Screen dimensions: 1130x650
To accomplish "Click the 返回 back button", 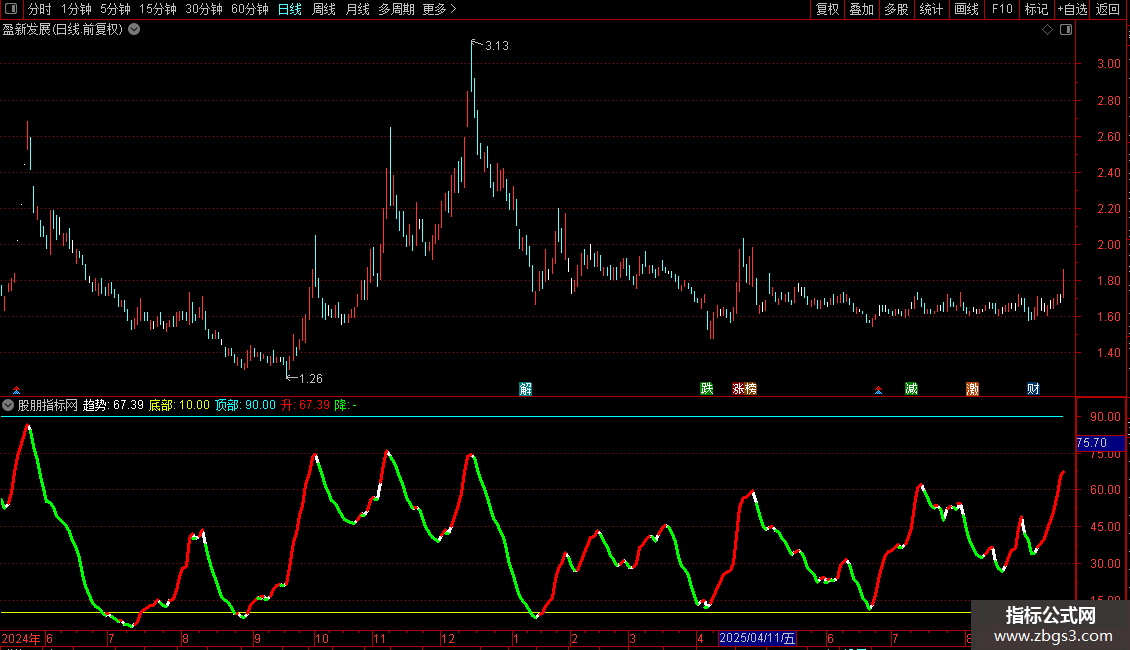I will 1108,9.
